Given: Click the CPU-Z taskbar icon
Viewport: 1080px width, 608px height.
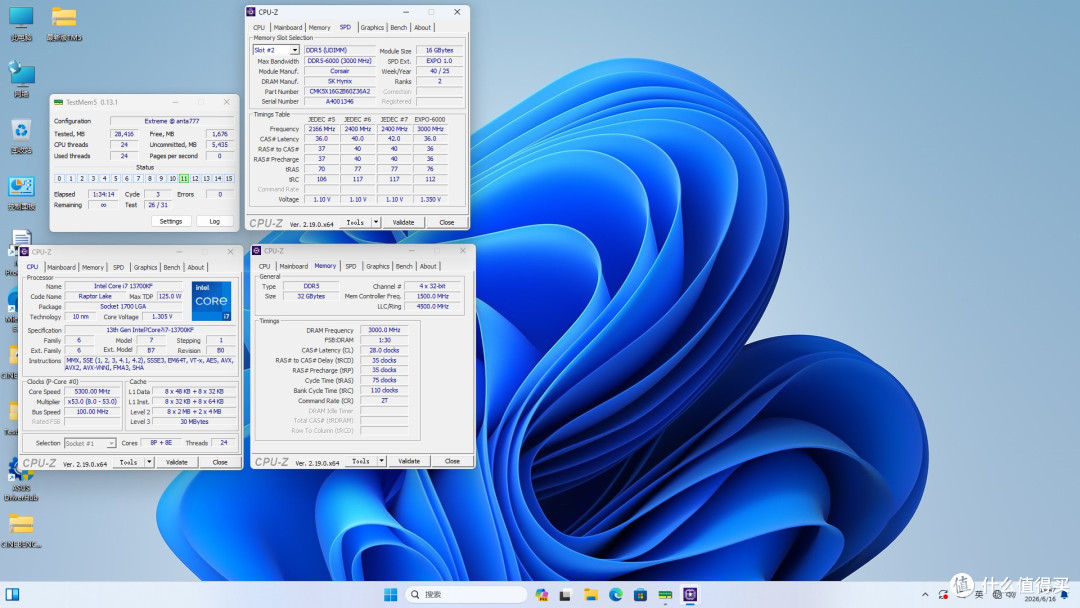Looking at the screenshot, I should (x=690, y=594).
